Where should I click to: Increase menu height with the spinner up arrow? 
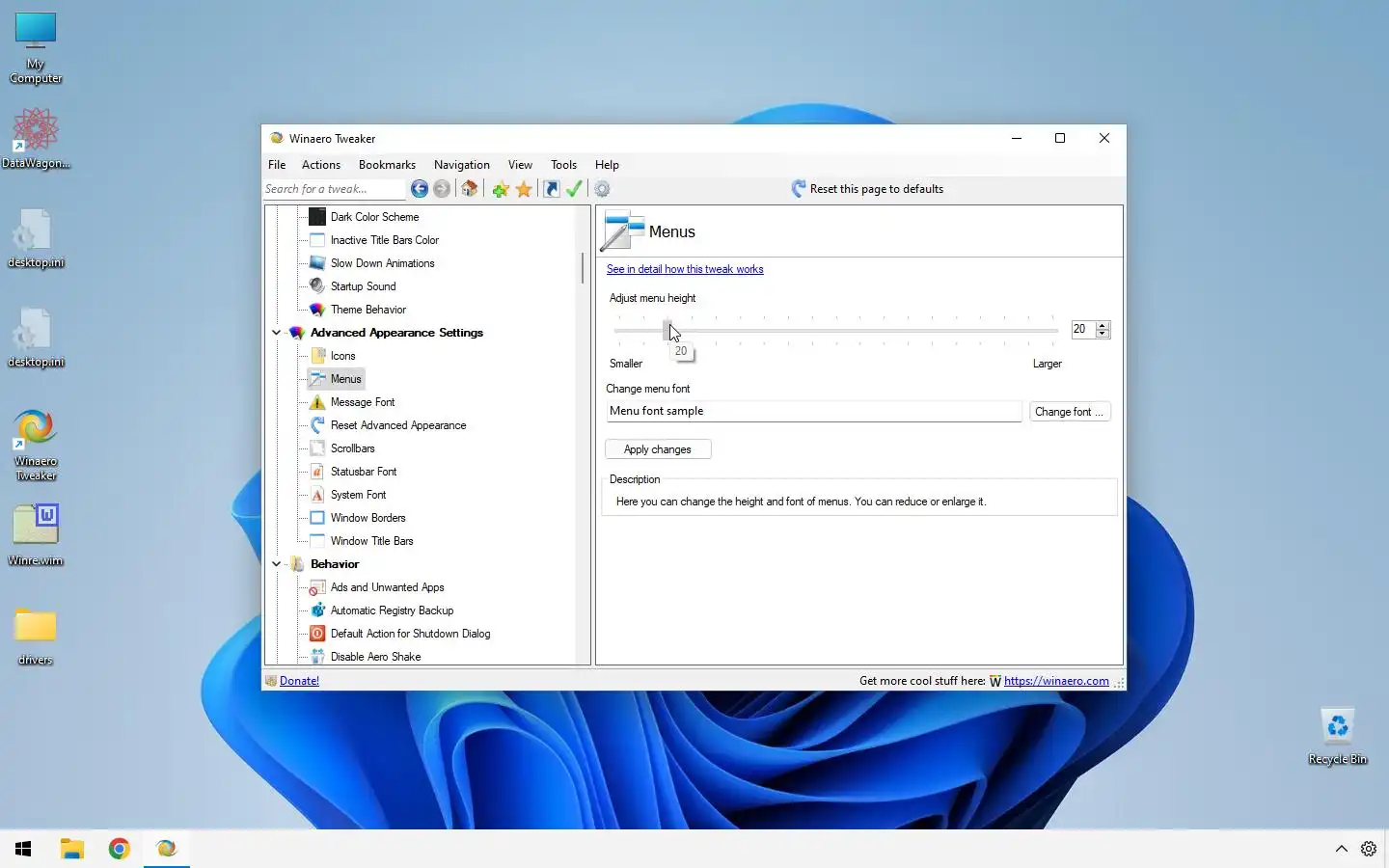point(1103,325)
